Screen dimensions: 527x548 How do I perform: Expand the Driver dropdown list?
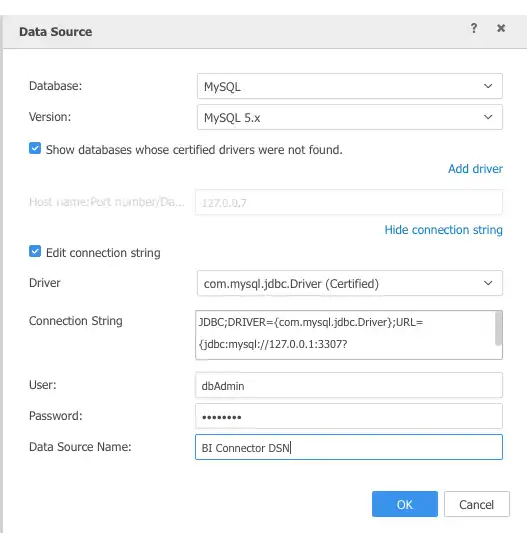(x=349, y=283)
